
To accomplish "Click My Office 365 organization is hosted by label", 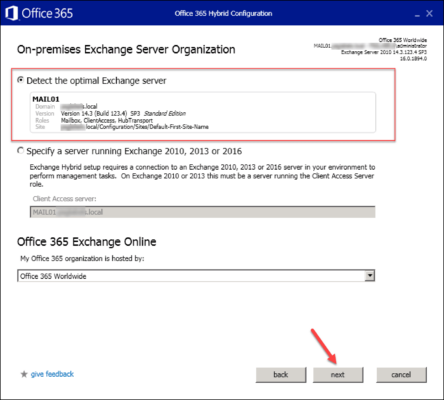I will pos(82,259).
